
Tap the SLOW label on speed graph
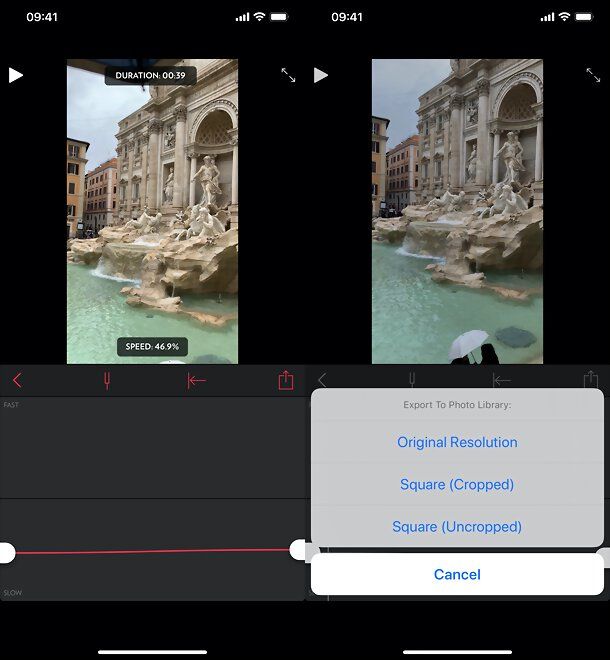(13, 593)
